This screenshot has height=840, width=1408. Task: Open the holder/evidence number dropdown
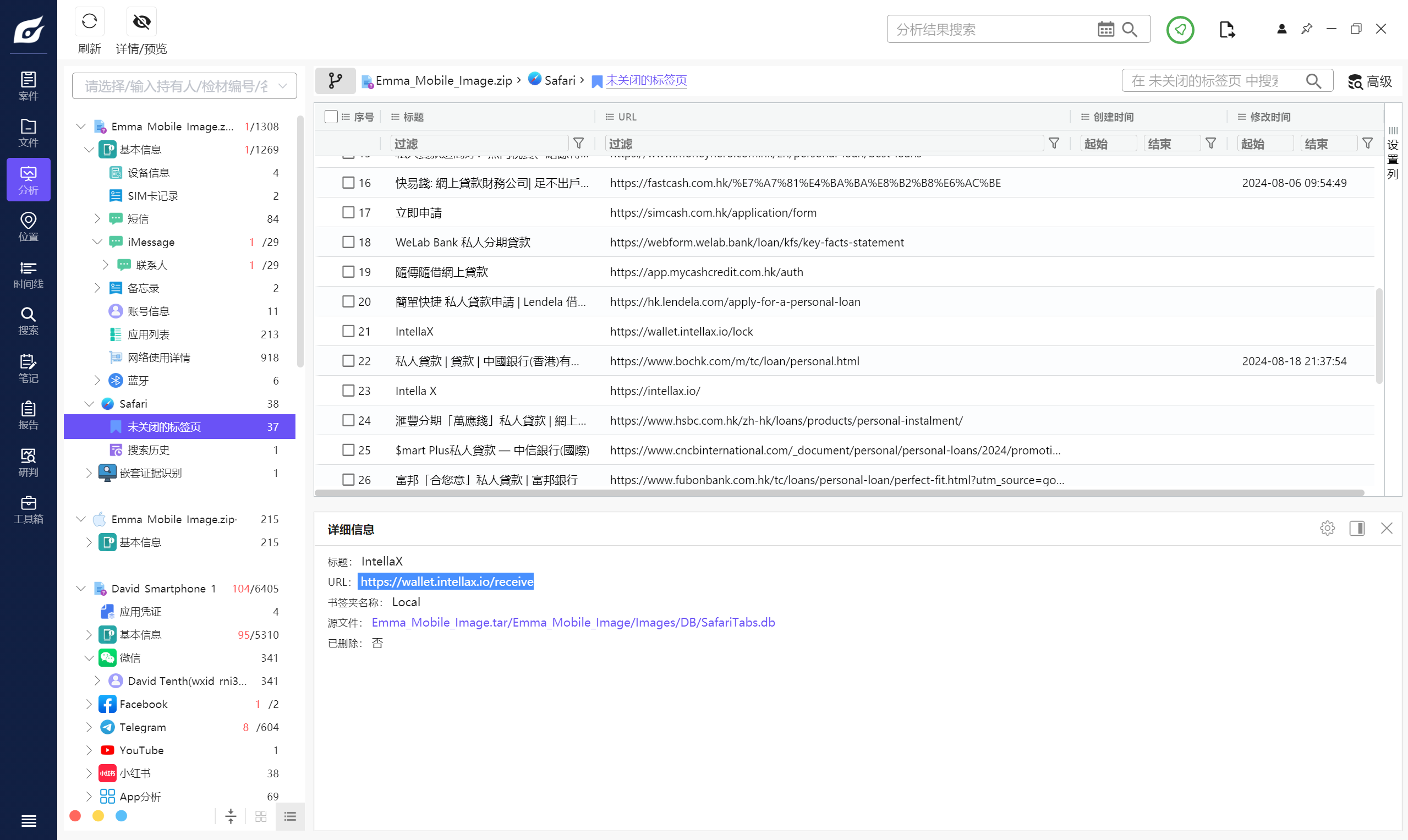[x=184, y=86]
